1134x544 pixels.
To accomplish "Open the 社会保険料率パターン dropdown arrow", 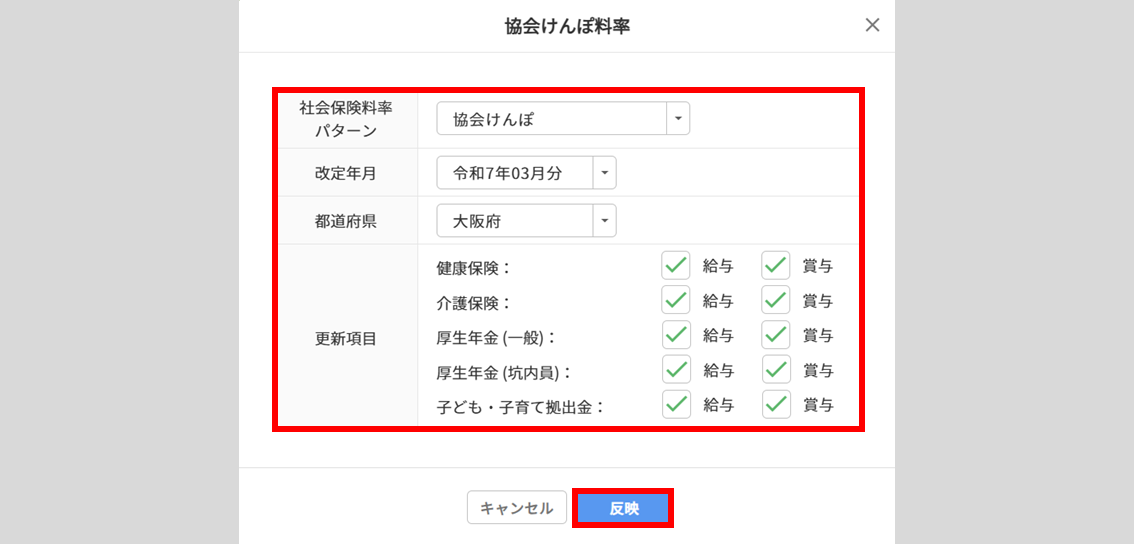I will click(678, 119).
